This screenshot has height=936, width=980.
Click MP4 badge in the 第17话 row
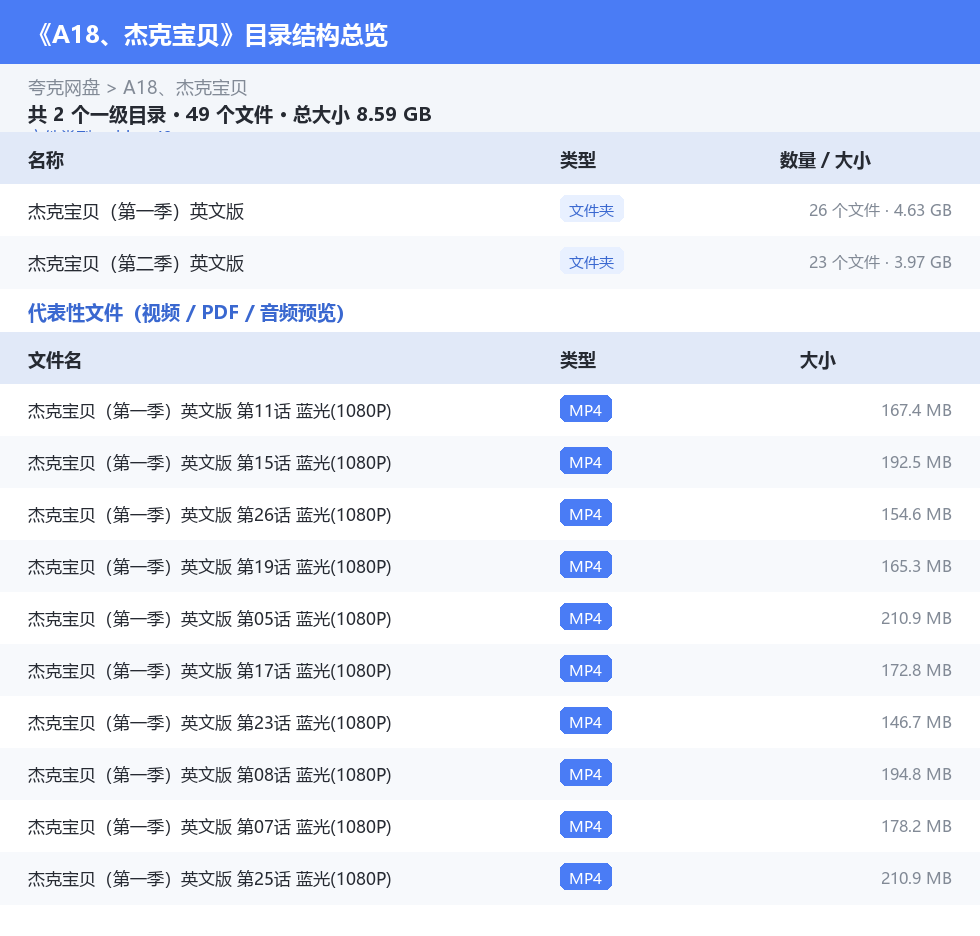pos(586,669)
